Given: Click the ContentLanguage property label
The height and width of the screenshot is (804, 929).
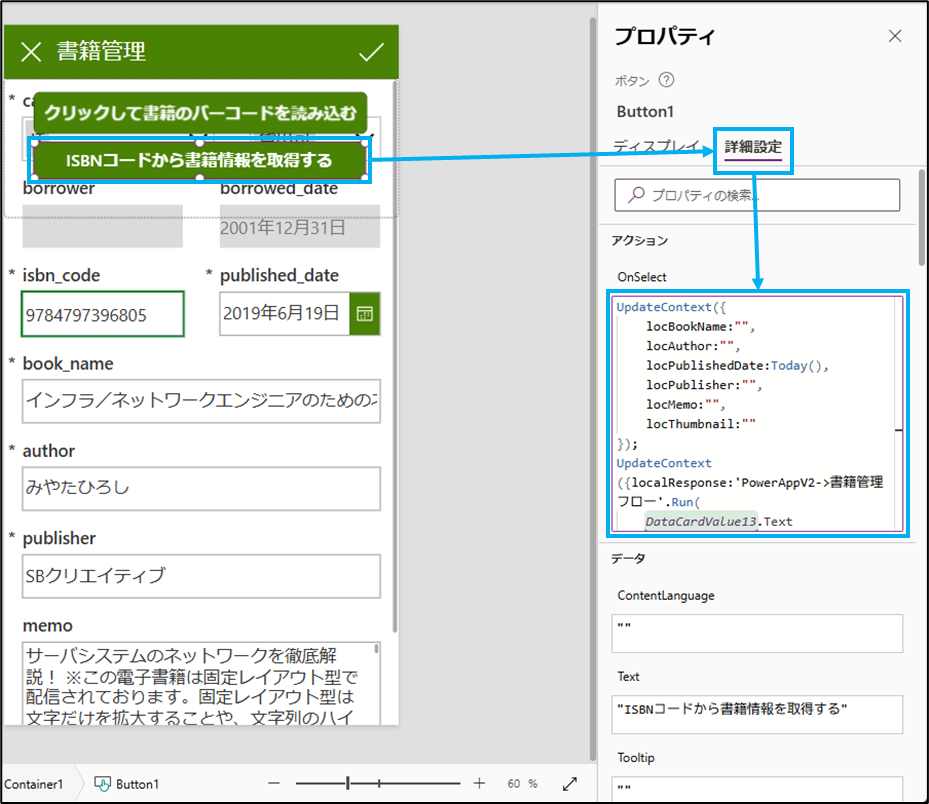Looking at the screenshot, I should pyautogui.click(x=666, y=595).
